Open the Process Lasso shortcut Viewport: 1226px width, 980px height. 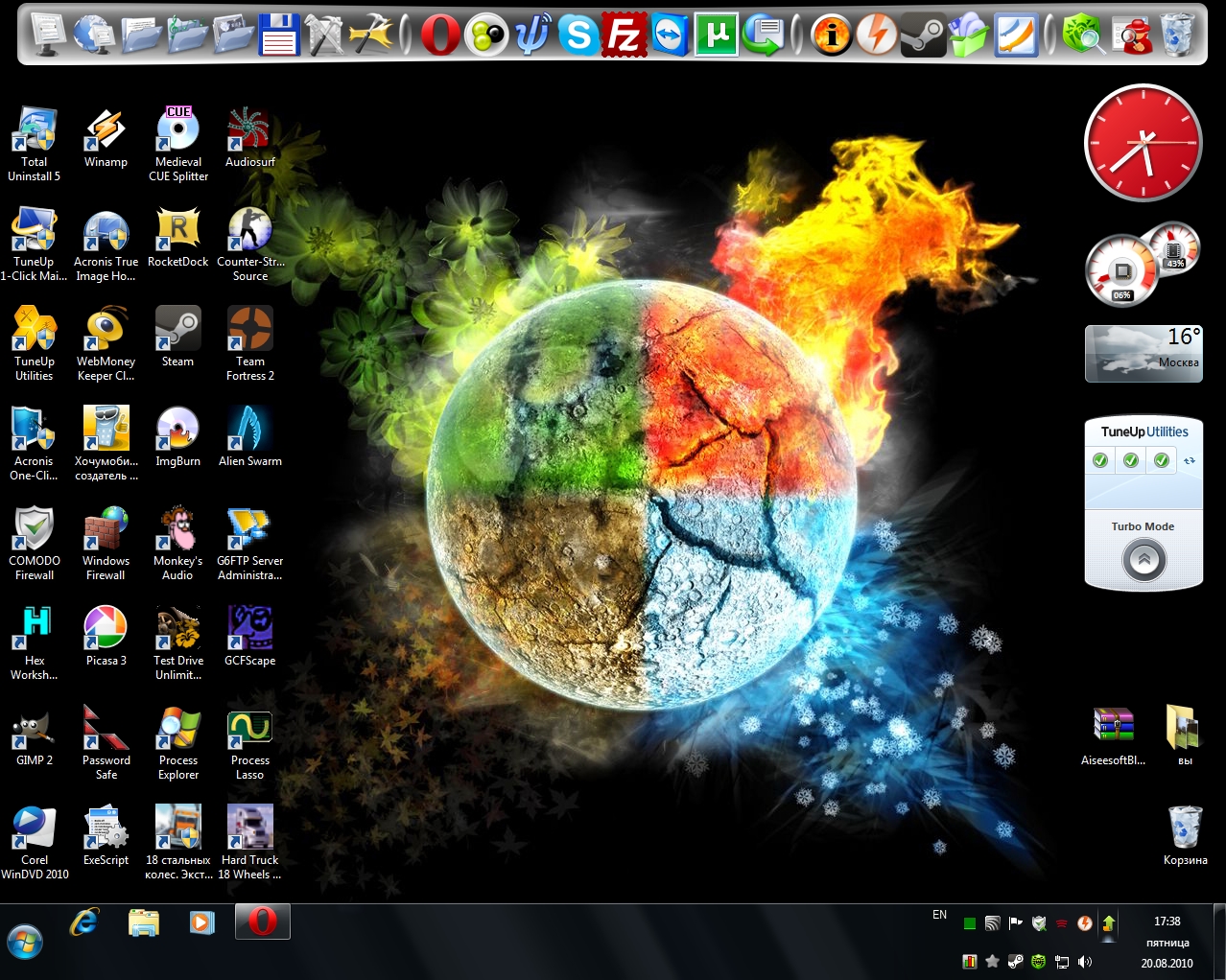click(250, 743)
